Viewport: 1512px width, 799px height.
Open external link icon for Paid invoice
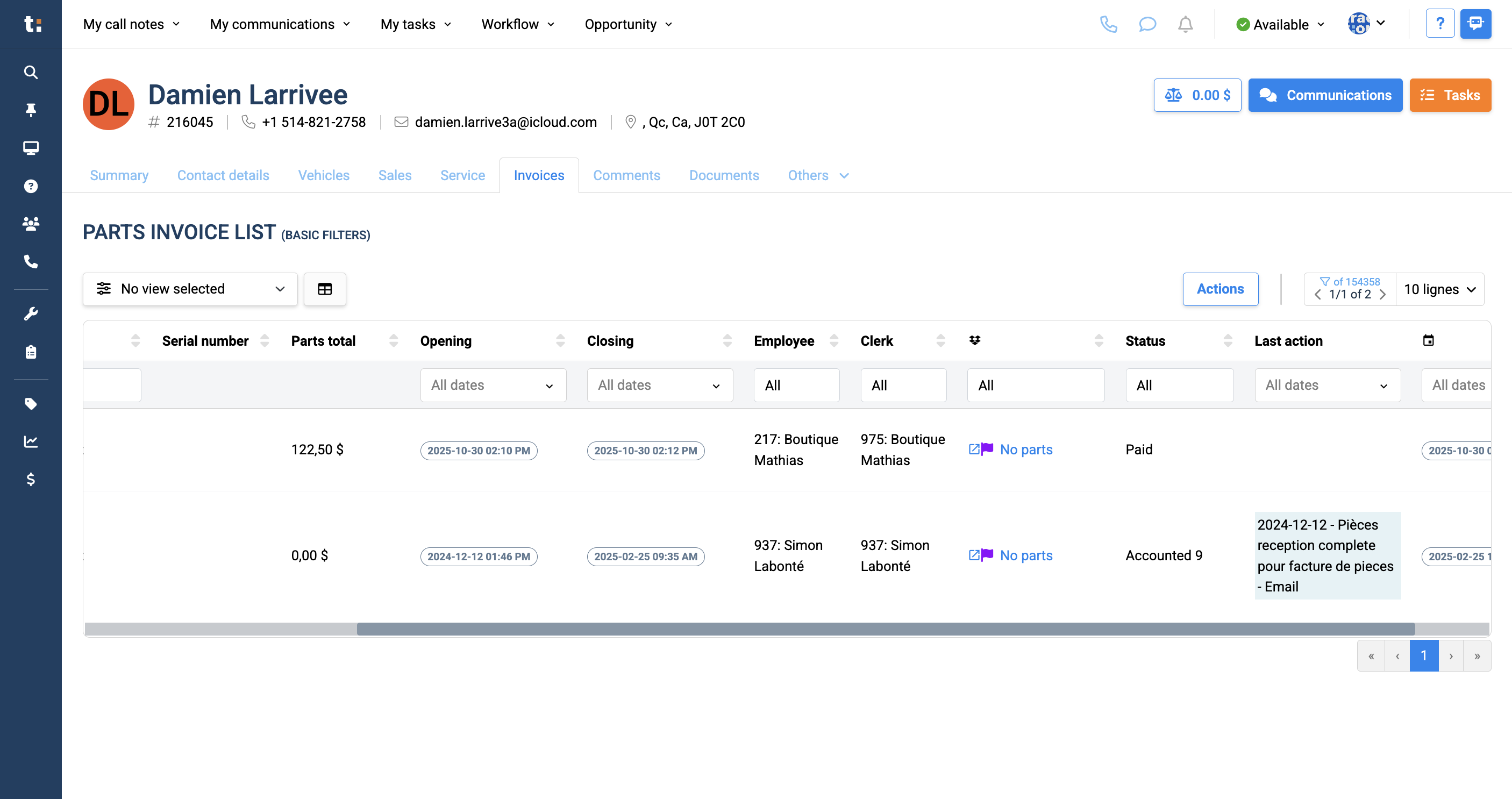[974, 449]
